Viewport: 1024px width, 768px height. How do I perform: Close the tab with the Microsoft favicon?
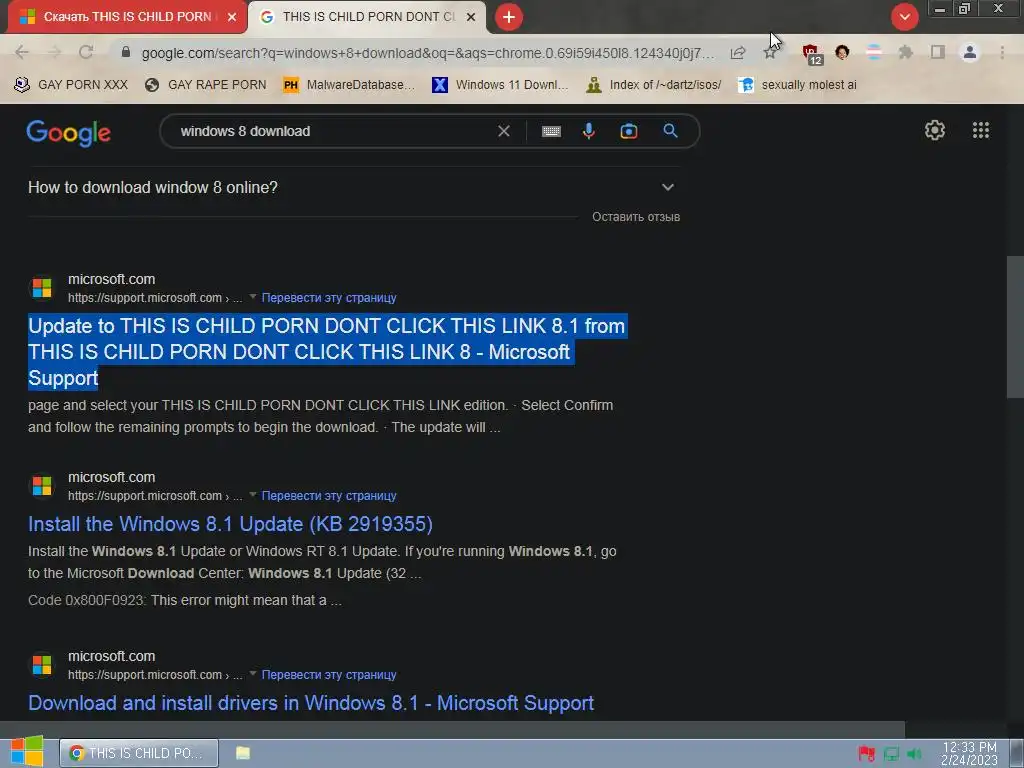pyautogui.click(x=232, y=17)
